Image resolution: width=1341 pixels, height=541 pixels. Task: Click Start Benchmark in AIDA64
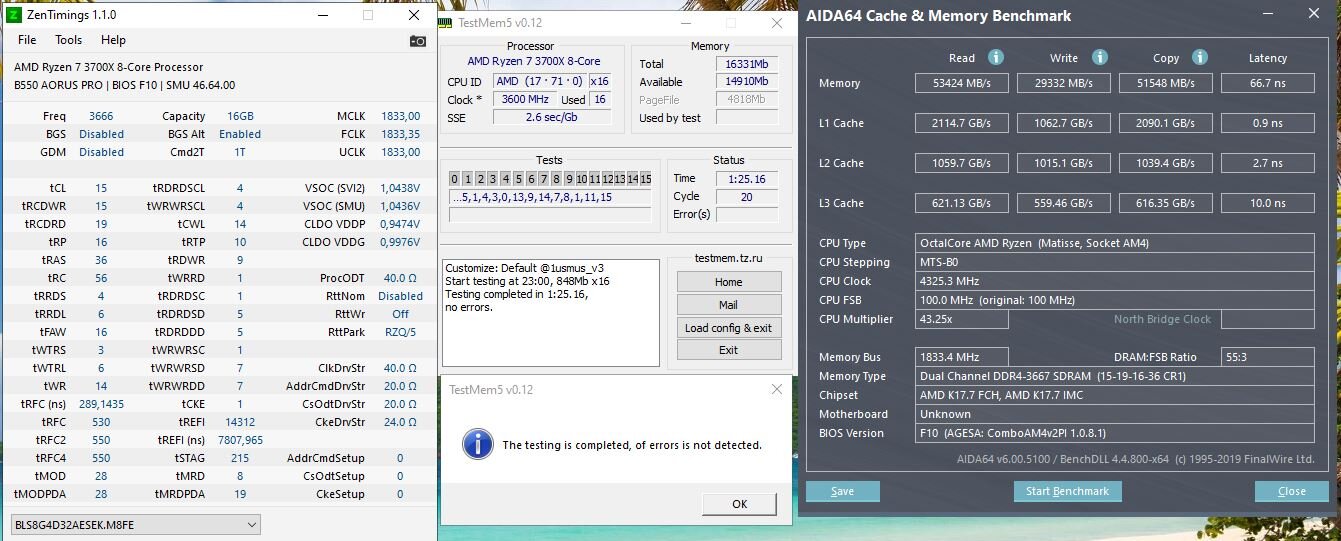(1067, 491)
